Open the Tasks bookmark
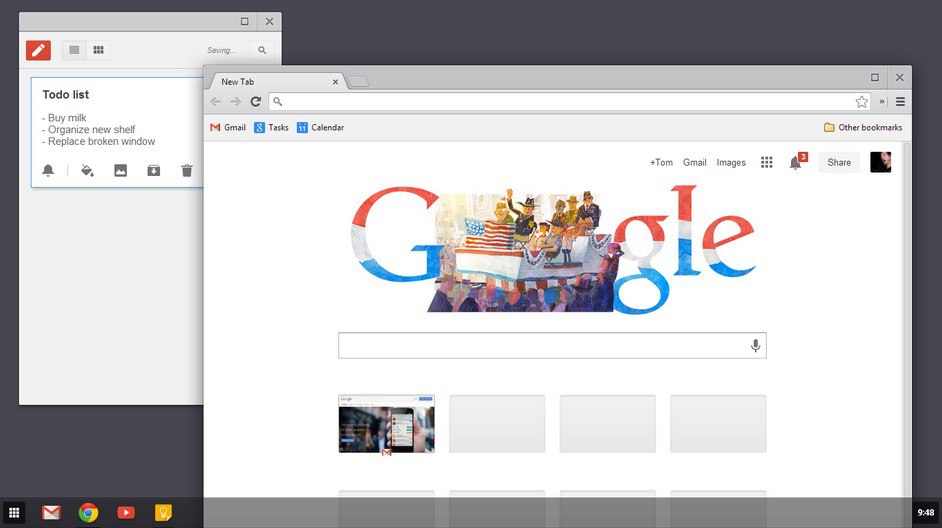 pyautogui.click(x=271, y=127)
